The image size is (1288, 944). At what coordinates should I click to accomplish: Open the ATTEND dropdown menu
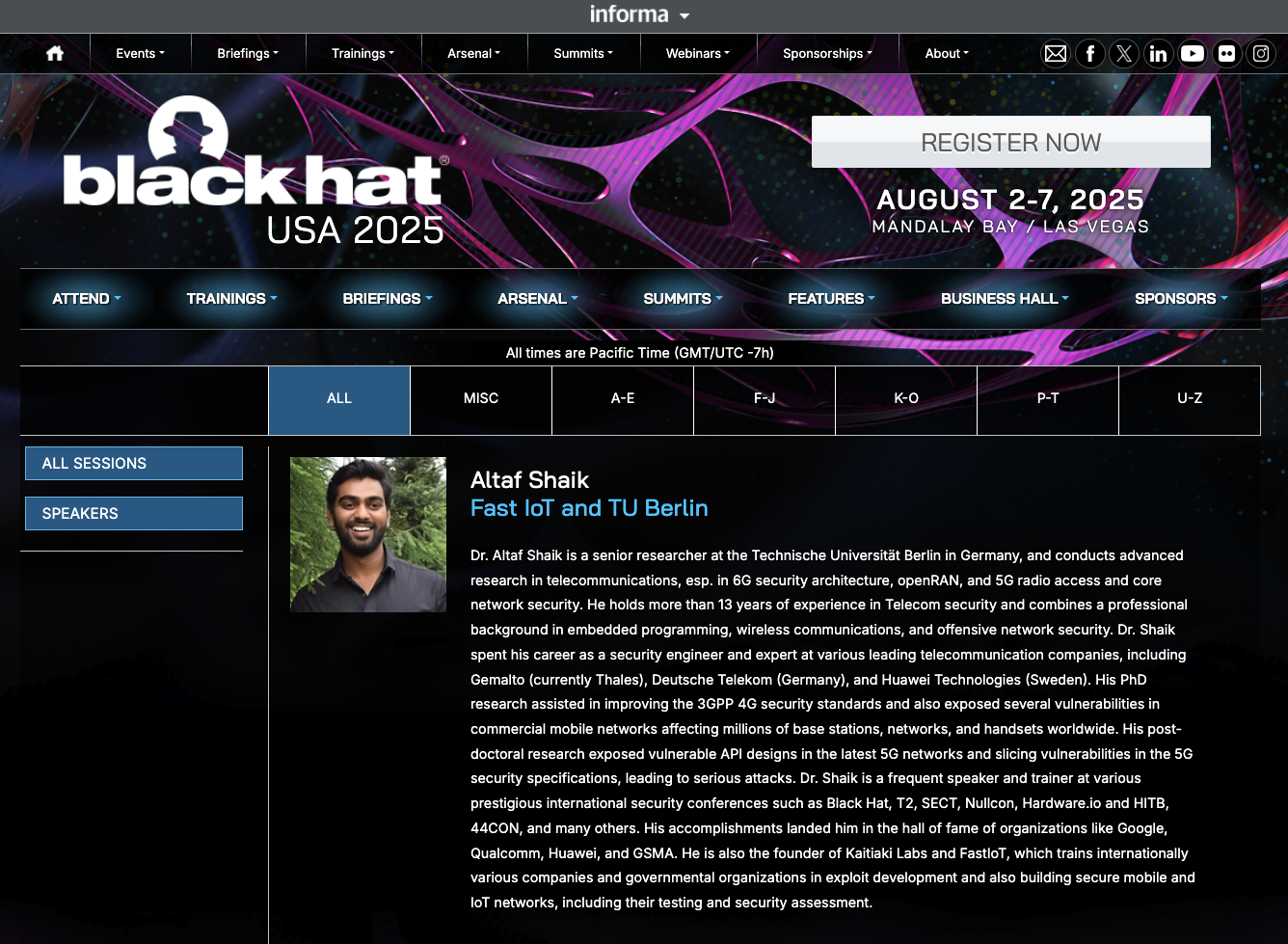(86, 299)
